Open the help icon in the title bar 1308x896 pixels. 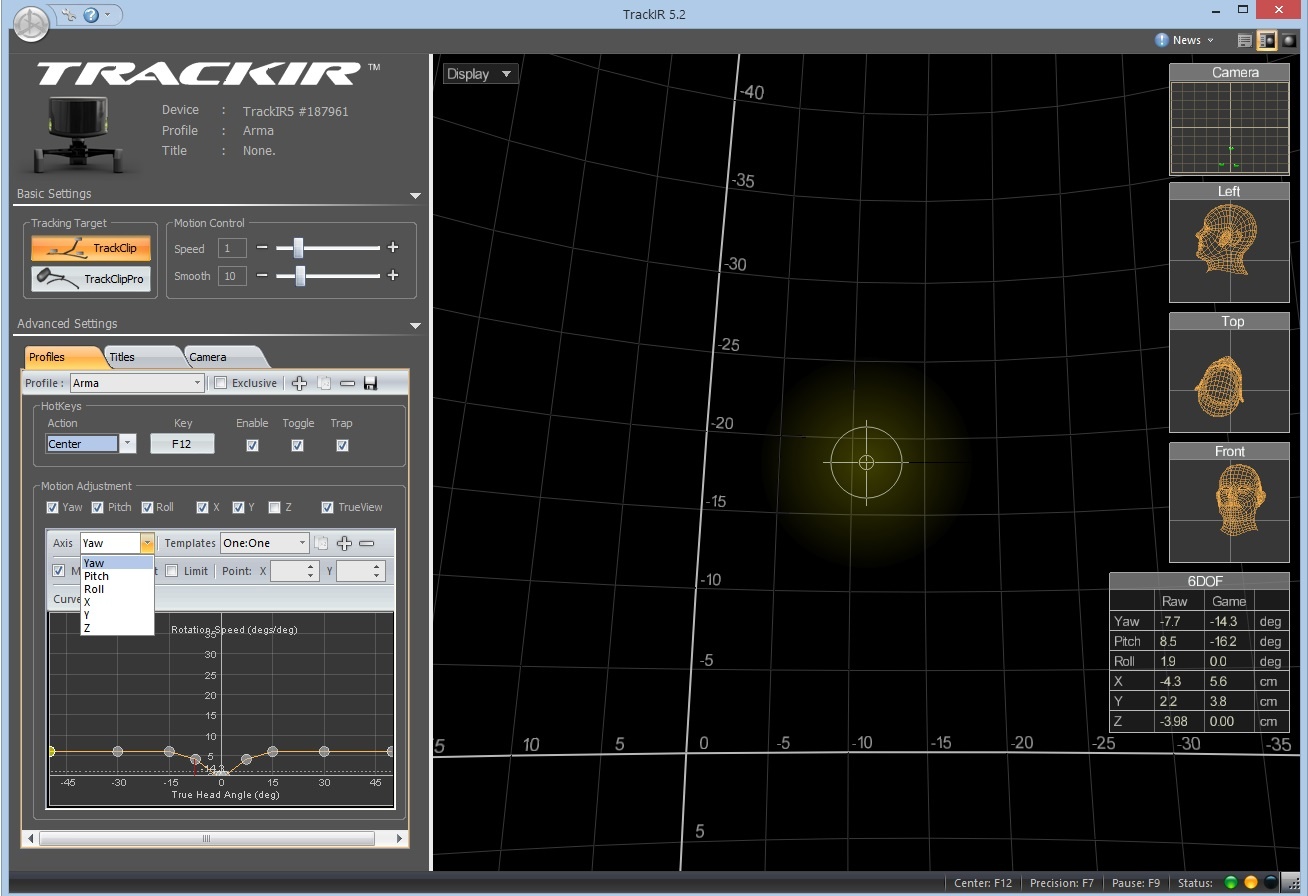[x=91, y=15]
